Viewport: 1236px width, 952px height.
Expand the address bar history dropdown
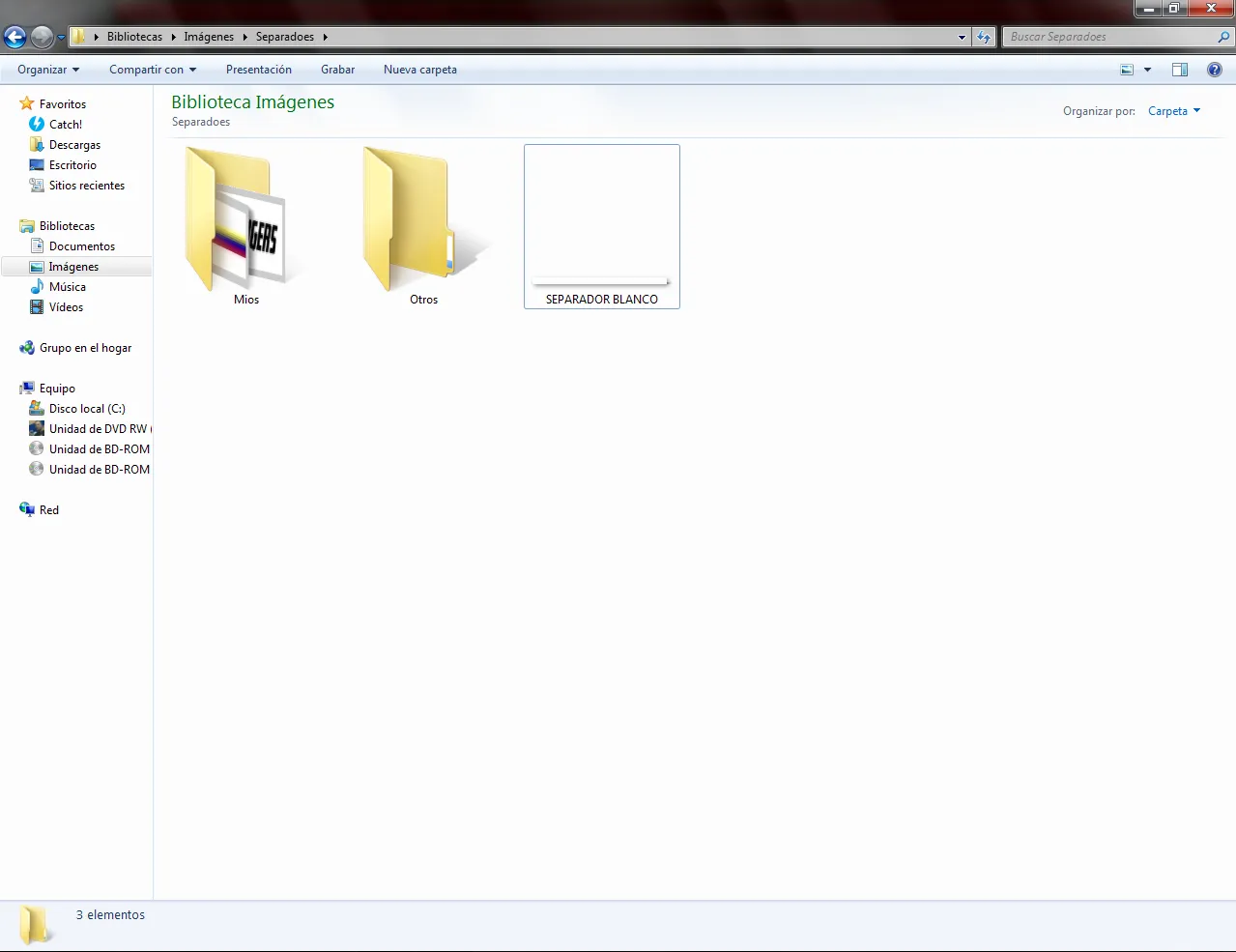click(962, 37)
